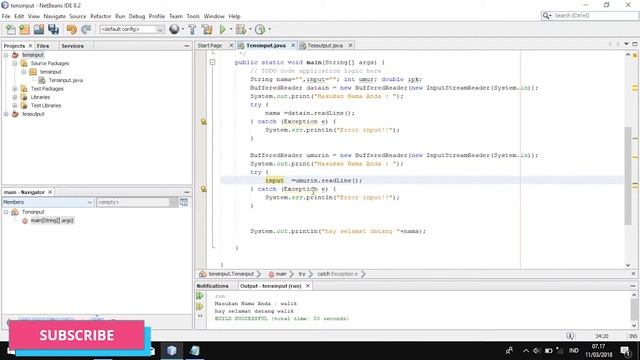Click the Open Project toolbar icon
This screenshot has height=360, width=640.
(39, 29)
